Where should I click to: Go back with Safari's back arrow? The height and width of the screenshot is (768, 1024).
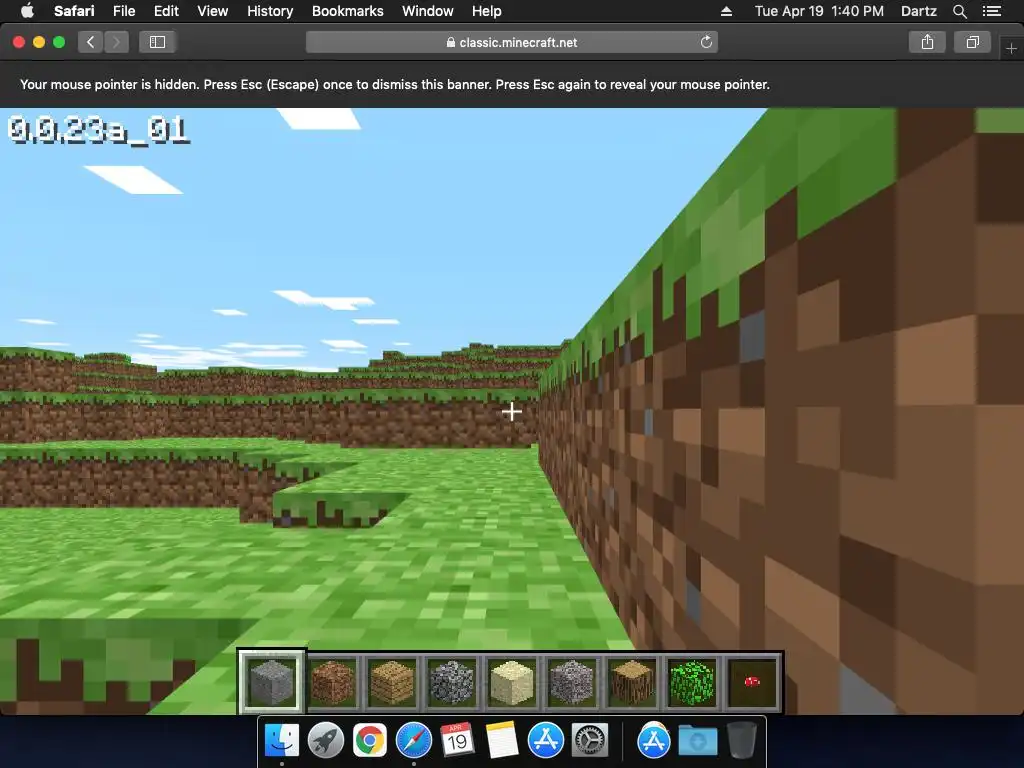tap(90, 42)
